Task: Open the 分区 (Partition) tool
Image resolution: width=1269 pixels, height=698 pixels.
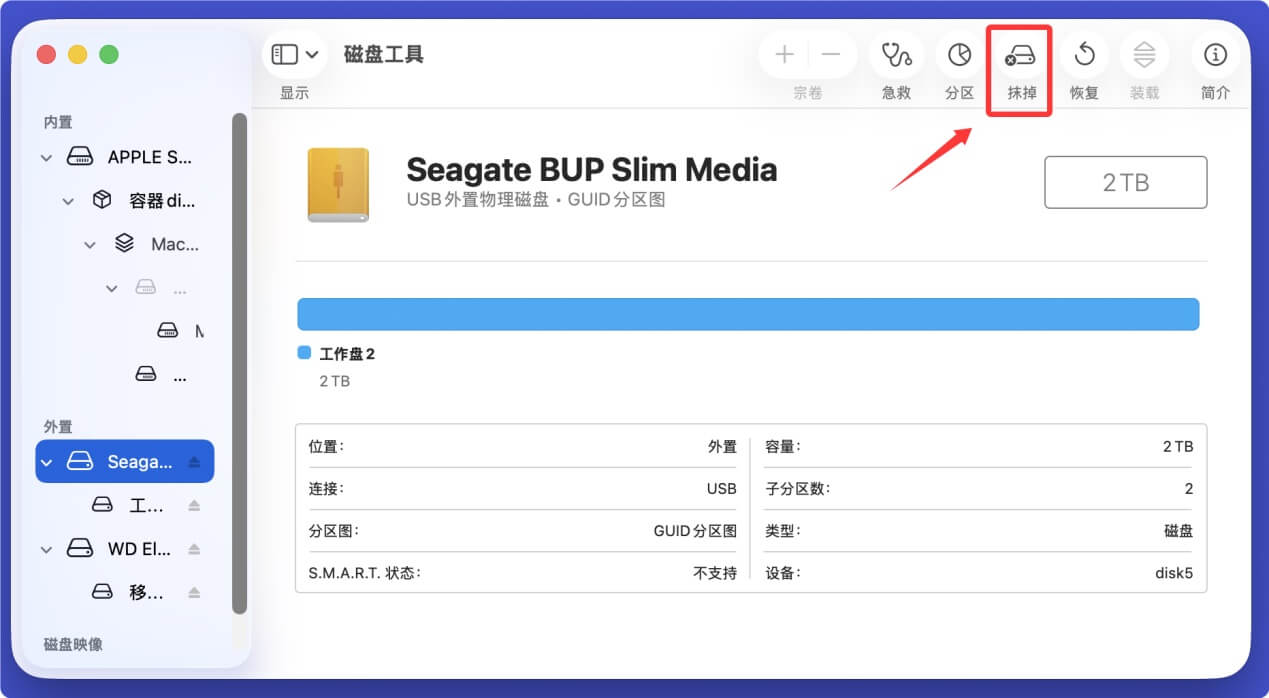Action: click(958, 56)
